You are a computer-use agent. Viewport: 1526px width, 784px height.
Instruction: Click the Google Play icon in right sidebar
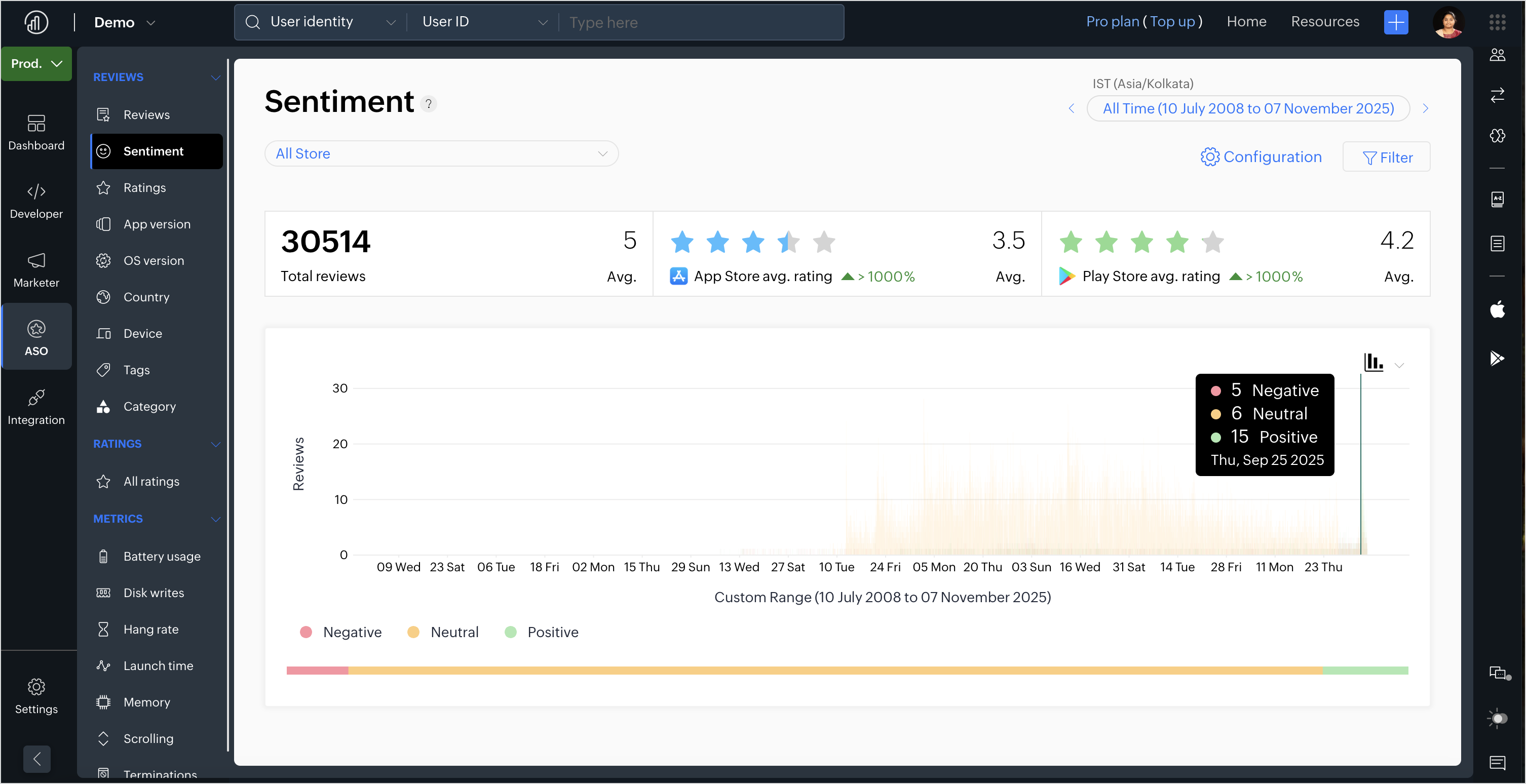1497,358
